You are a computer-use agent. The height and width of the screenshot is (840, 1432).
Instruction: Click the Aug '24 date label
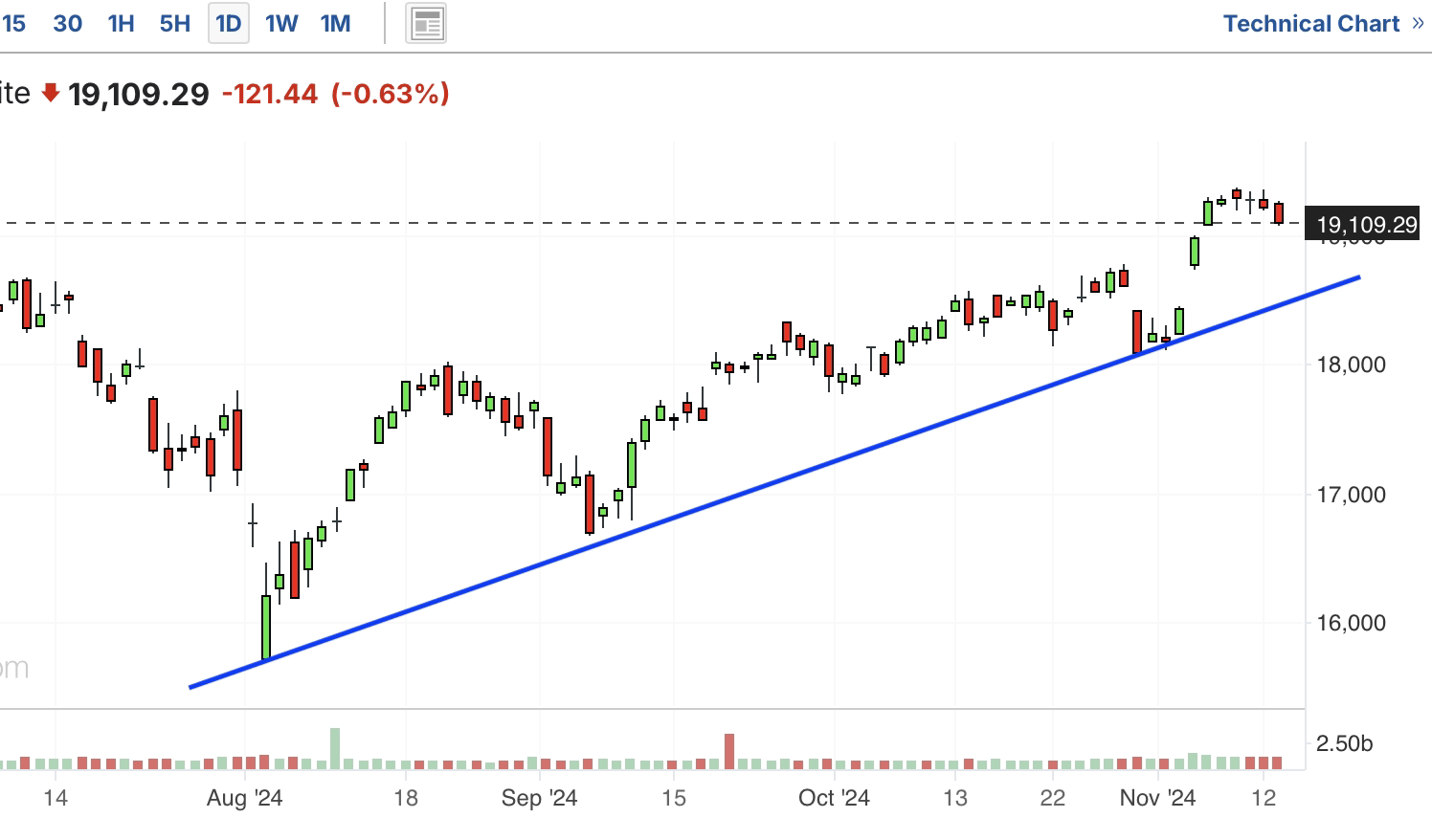(x=244, y=798)
